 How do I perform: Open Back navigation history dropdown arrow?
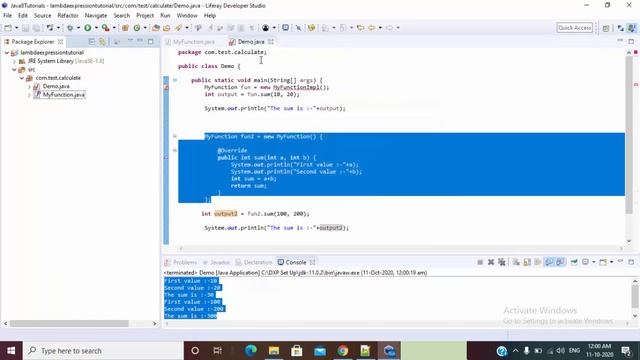(380, 28)
